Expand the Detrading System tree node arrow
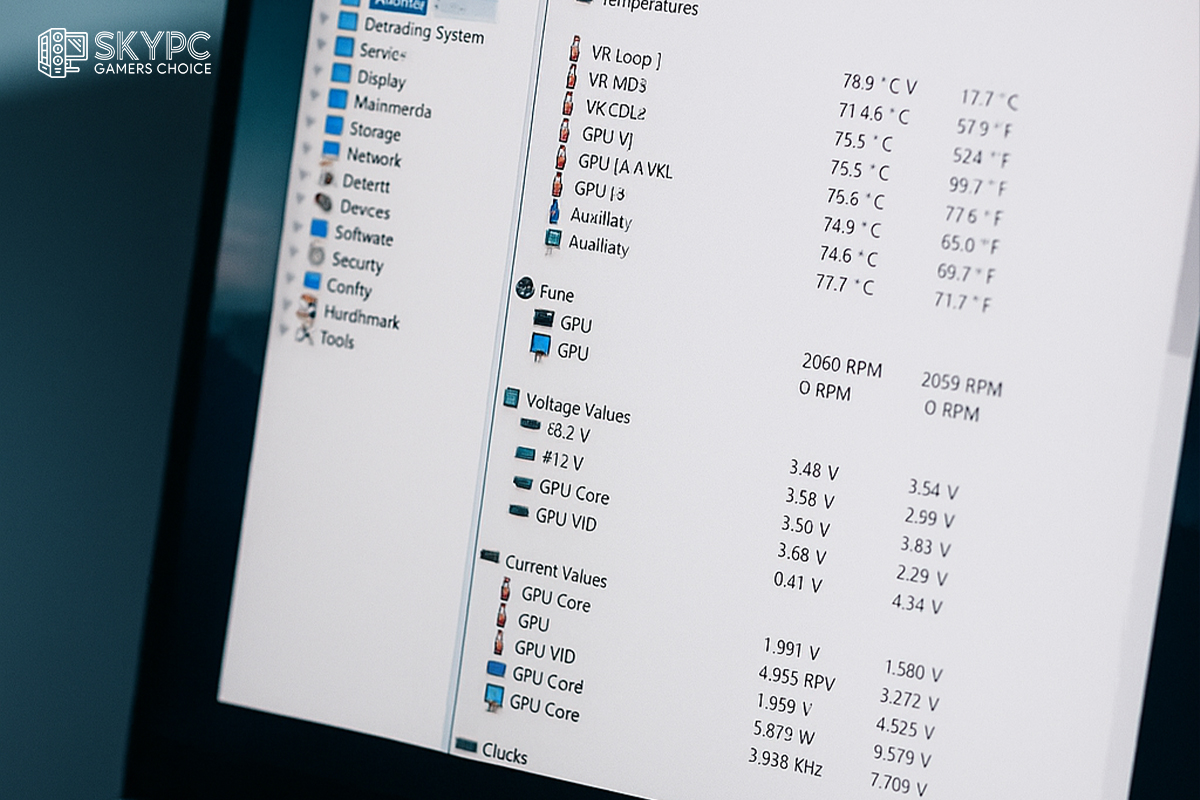Viewport: 1200px width, 800px height. click(x=324, y=18)
